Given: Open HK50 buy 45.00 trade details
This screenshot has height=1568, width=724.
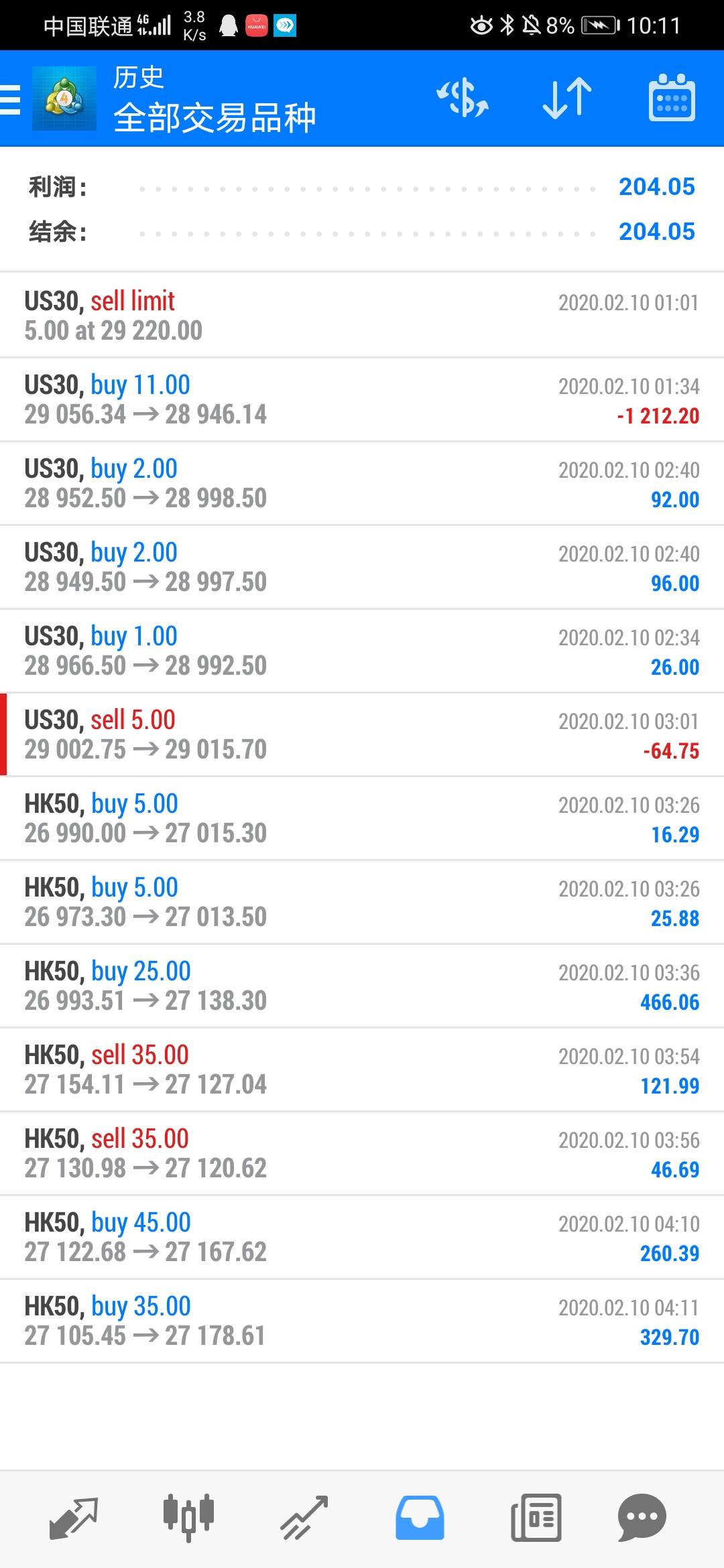Looking at the screenshot, I should click(x=362, y=1237).
